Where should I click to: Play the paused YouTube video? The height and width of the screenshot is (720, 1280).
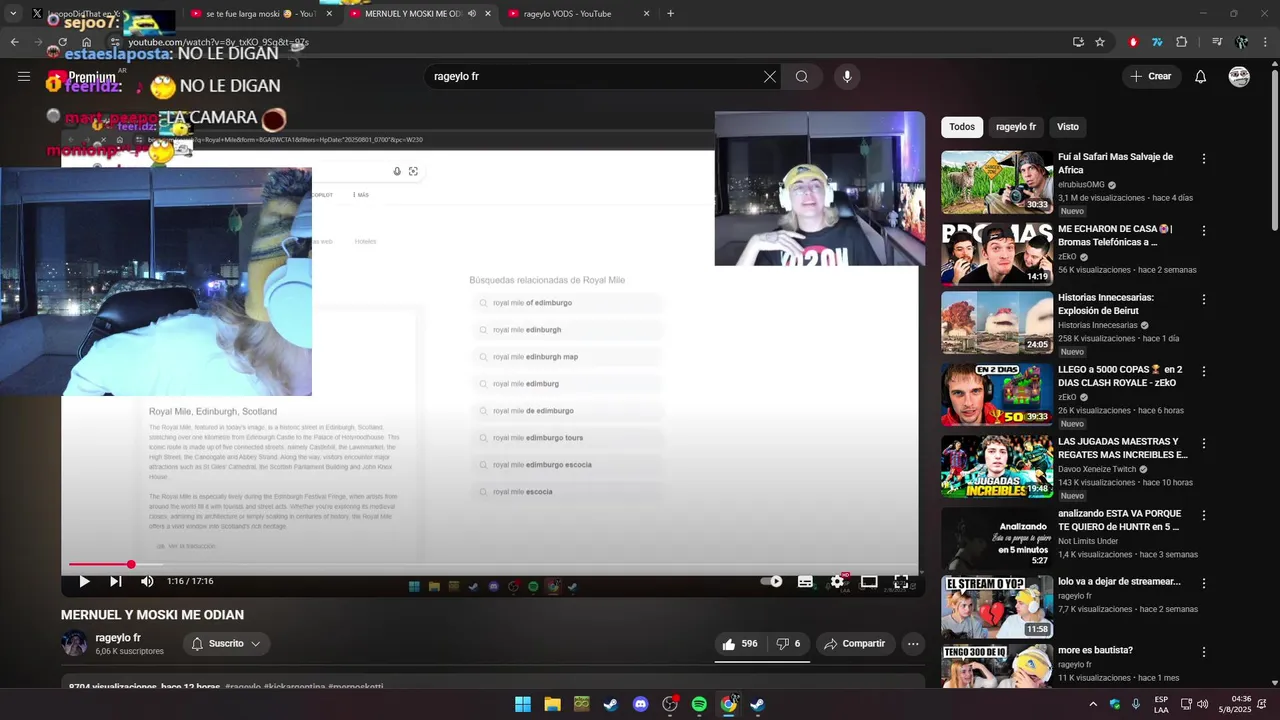(84, 581)
